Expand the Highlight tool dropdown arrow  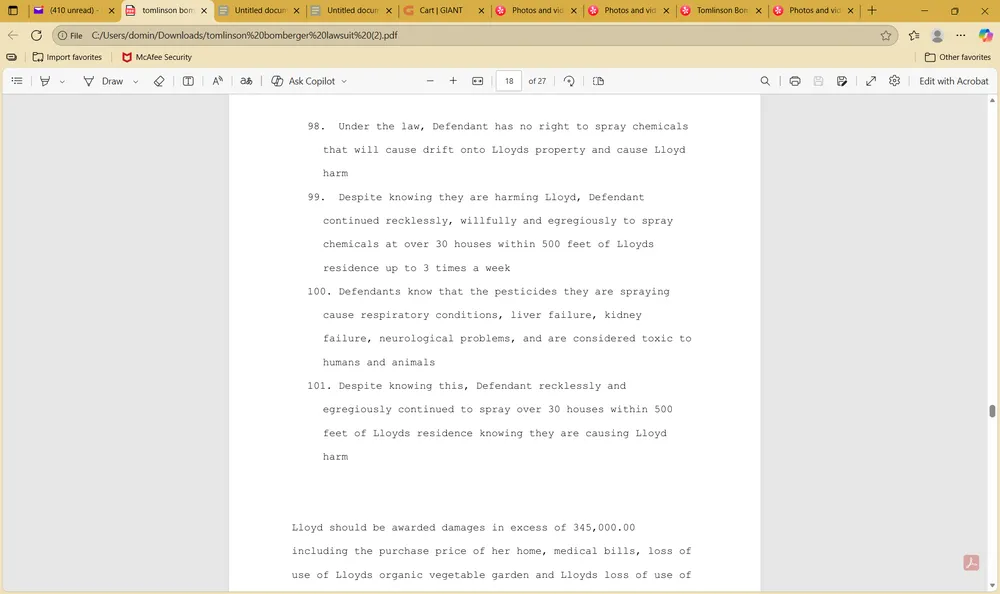(62, 81)
